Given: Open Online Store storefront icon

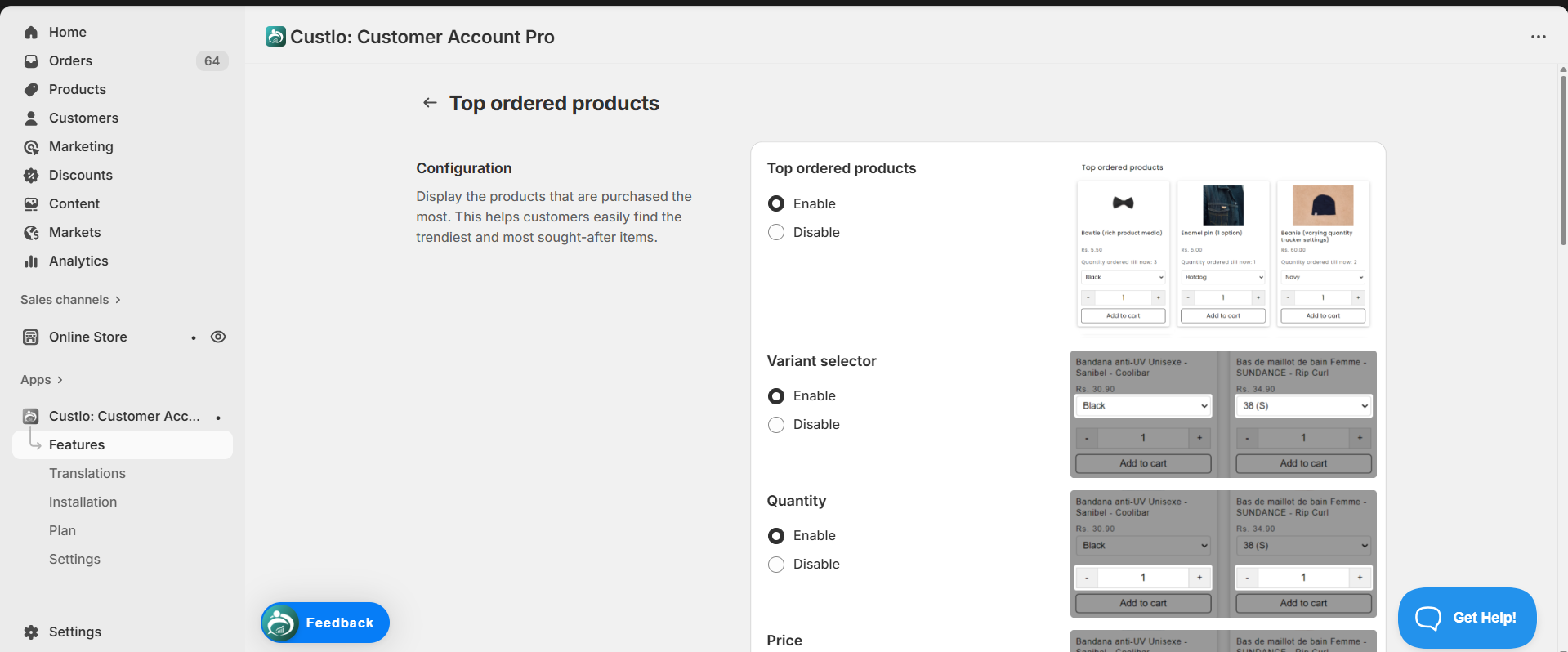Looking at the screenshot, I should point(31,337).
